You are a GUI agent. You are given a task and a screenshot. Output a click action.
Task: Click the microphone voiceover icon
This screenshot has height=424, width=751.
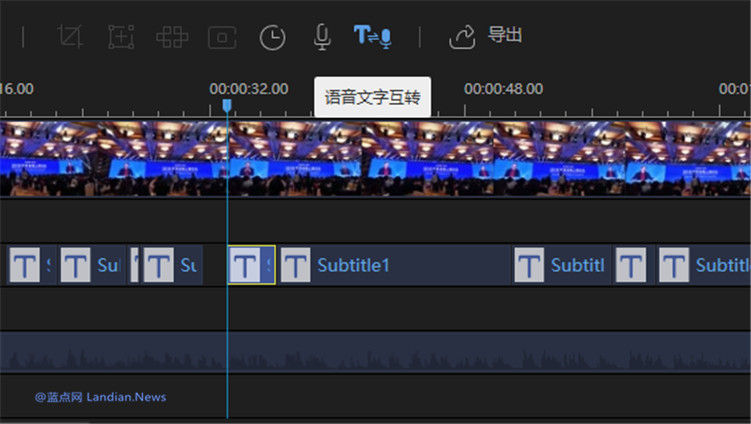point(322,37)
